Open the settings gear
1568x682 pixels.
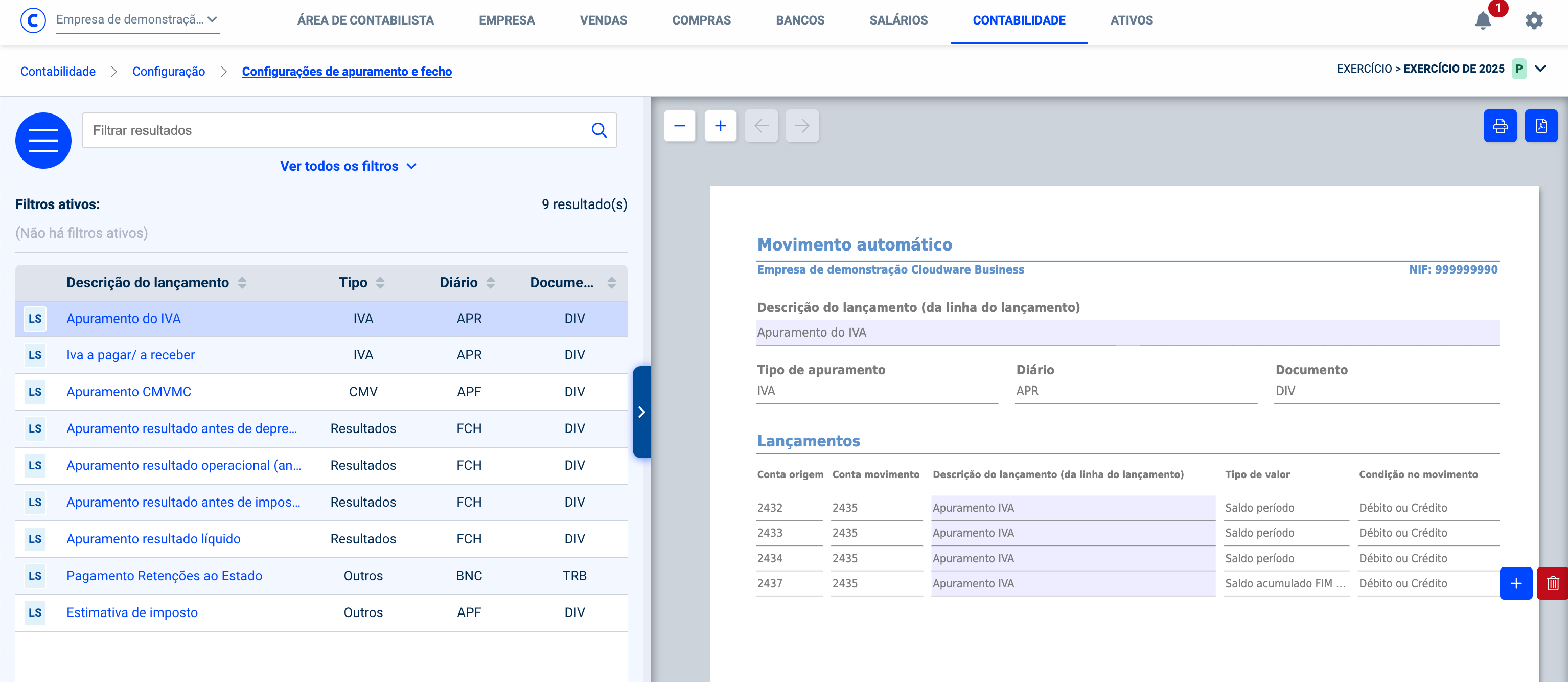(x=1533, y=20)
